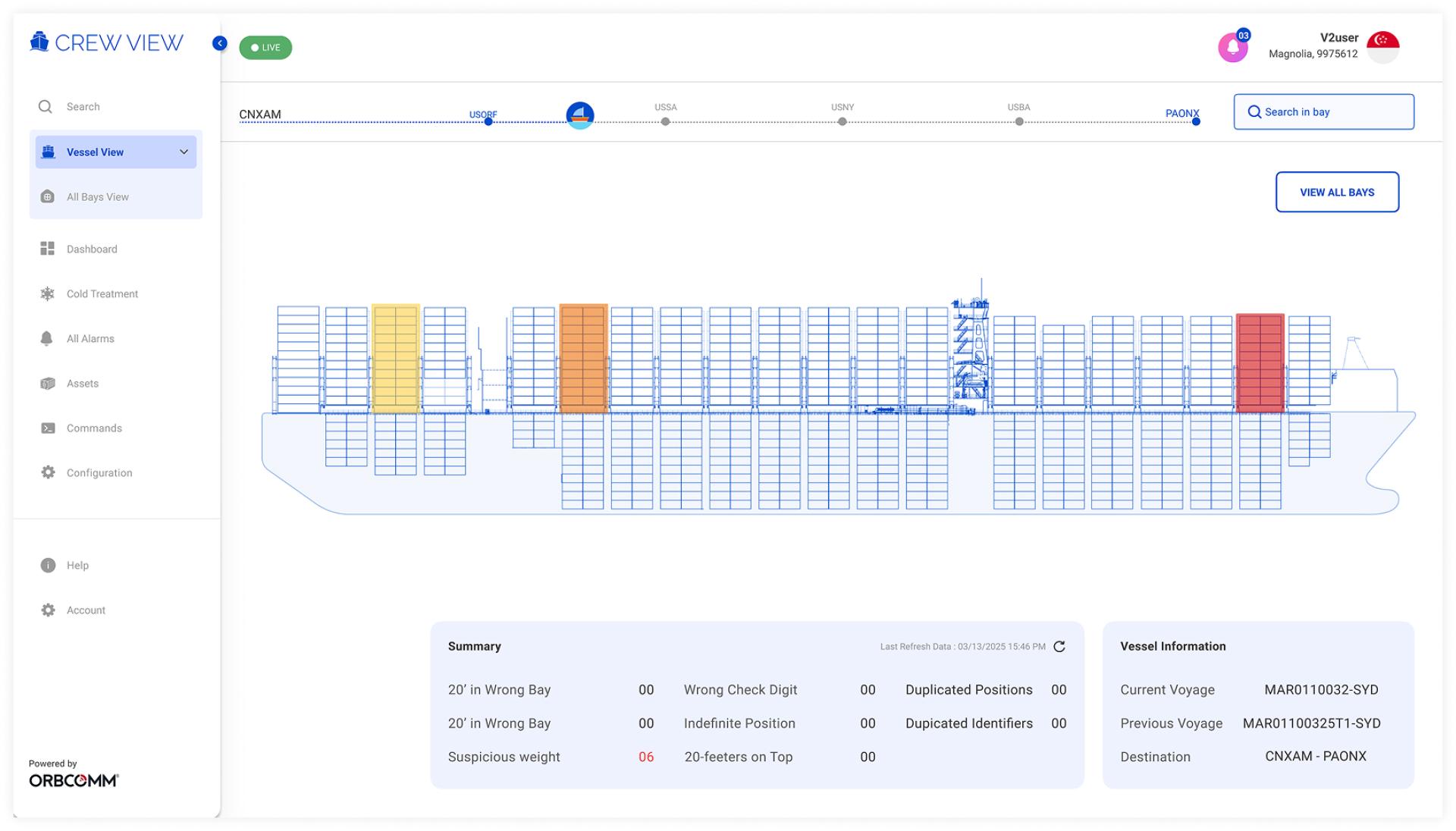Refresh the Summary data
This screenshot has width=1456, height=831.
pos(1059,647)
